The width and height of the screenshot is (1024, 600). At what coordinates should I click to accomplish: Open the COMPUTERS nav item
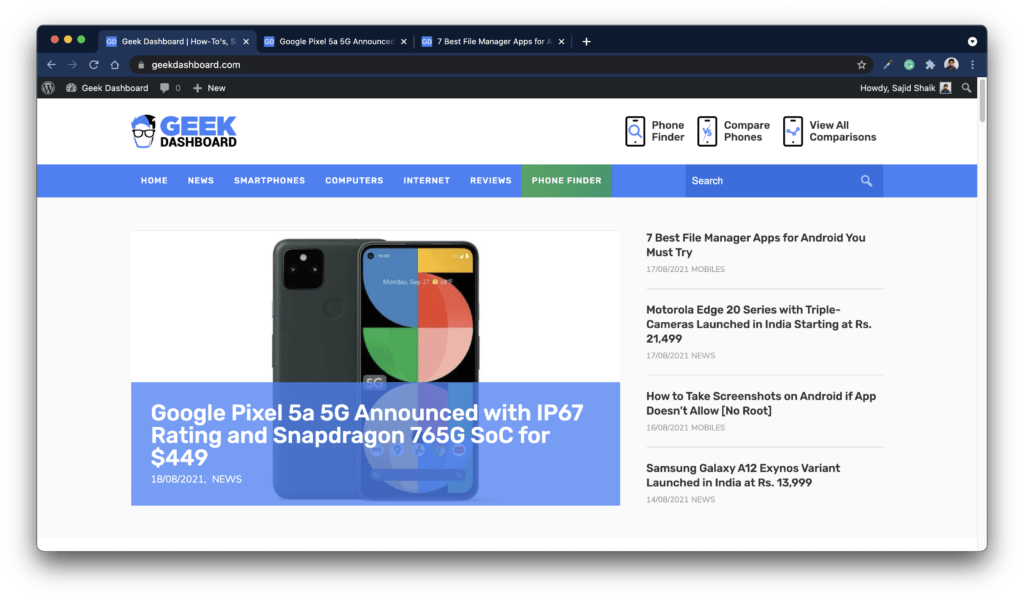click(x=354, y=181)
